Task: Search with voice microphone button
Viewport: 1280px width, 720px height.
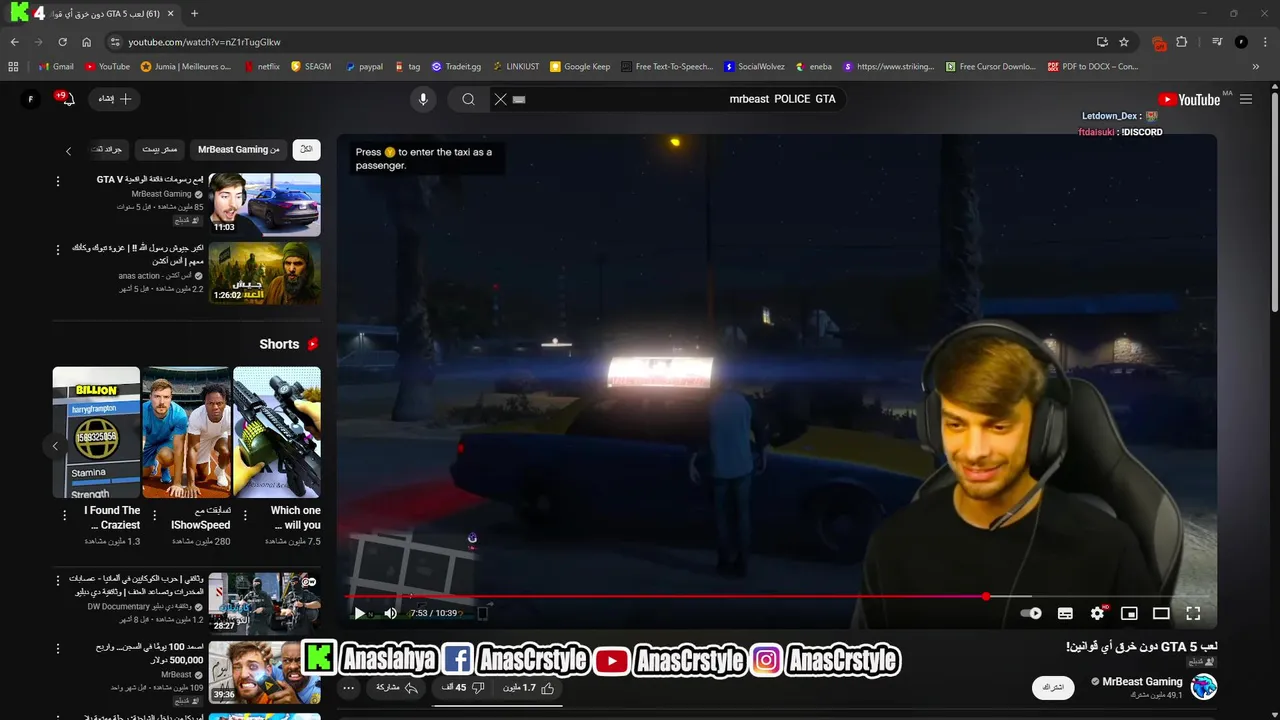Action: click(x=423, y=99)
